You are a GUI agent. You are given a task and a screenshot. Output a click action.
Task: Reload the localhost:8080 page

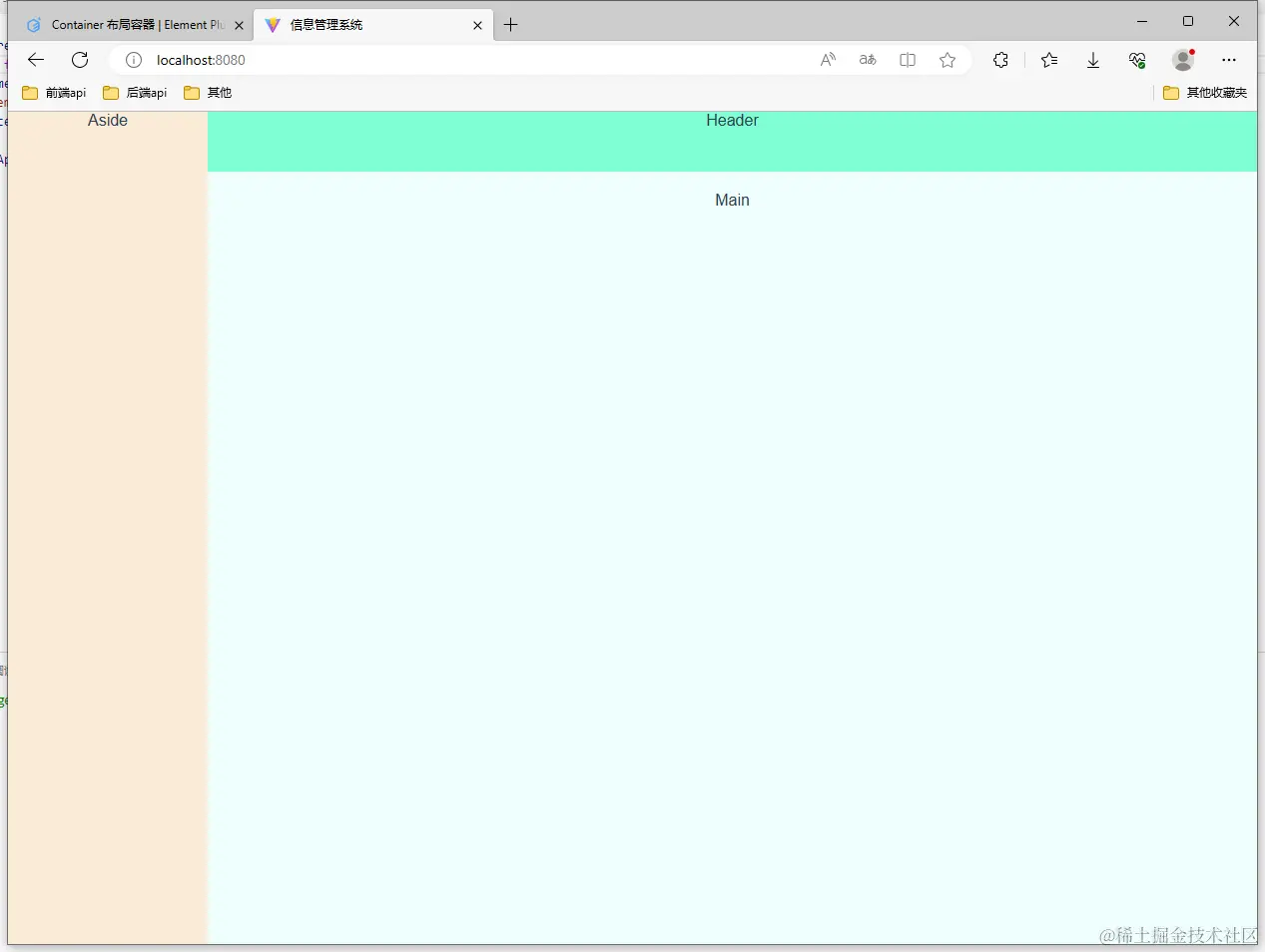[x=80, y=60]
